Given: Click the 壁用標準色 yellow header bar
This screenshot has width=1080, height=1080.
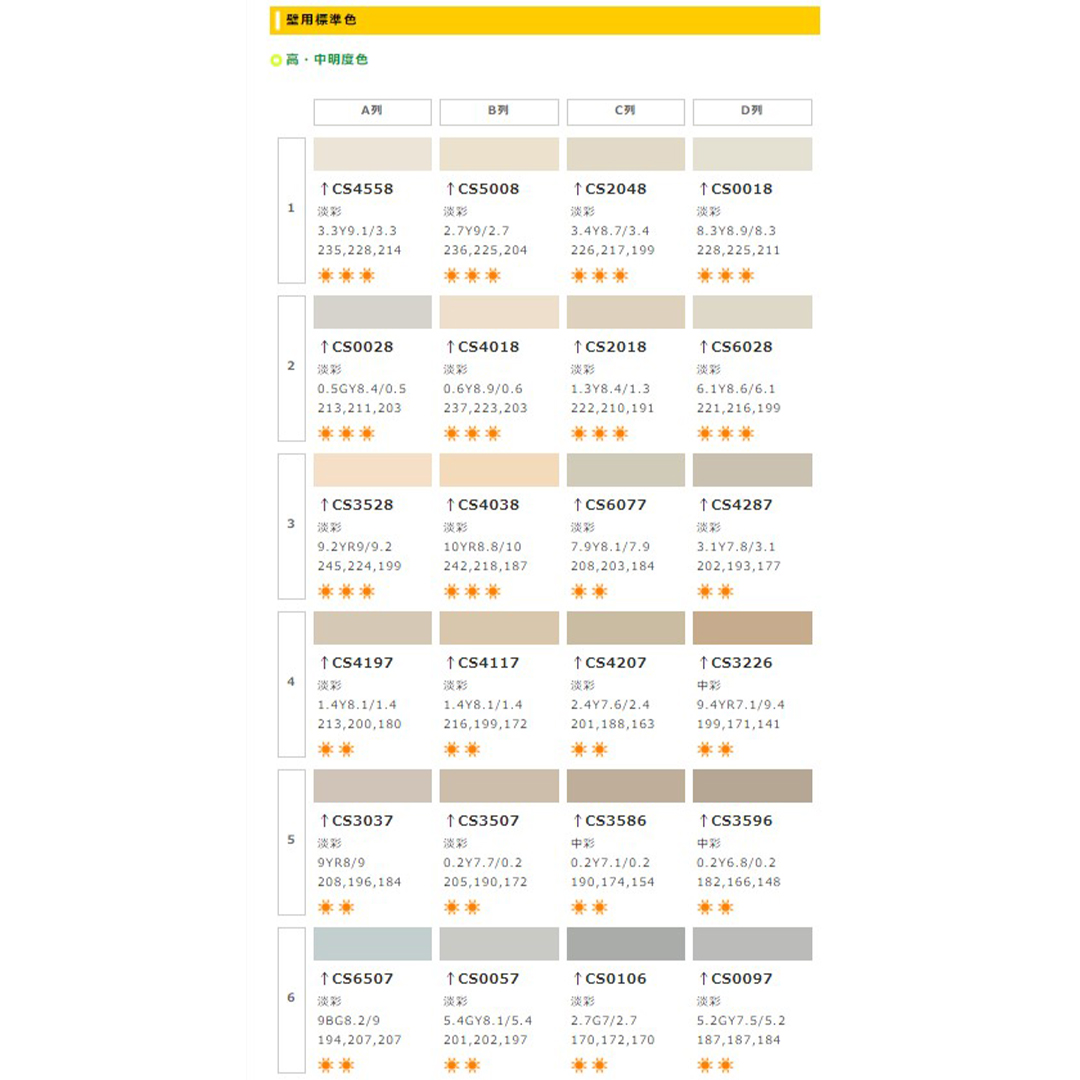Looking at the screenshot, I should click(x=545, y=20).
